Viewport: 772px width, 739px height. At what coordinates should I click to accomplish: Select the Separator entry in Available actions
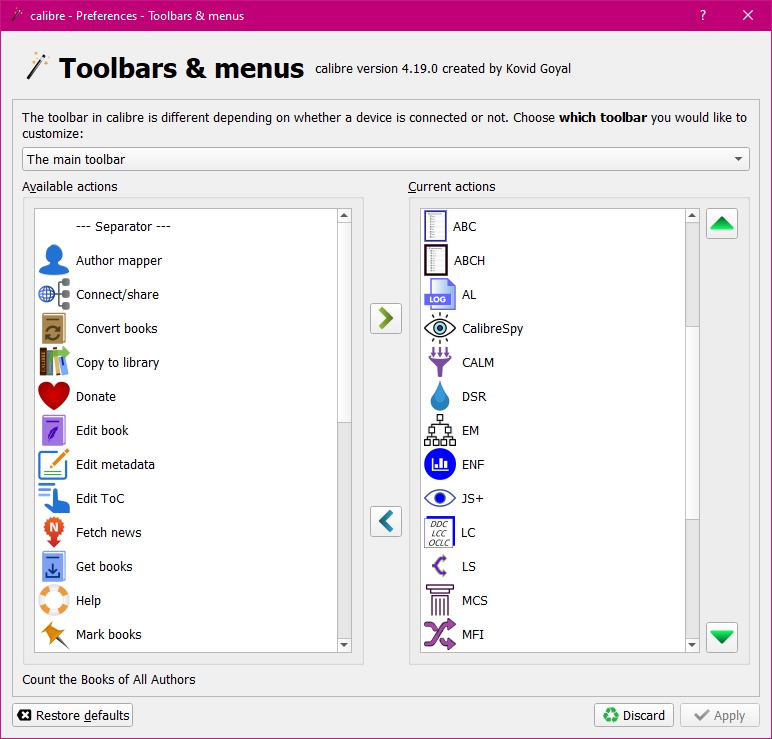186,226
